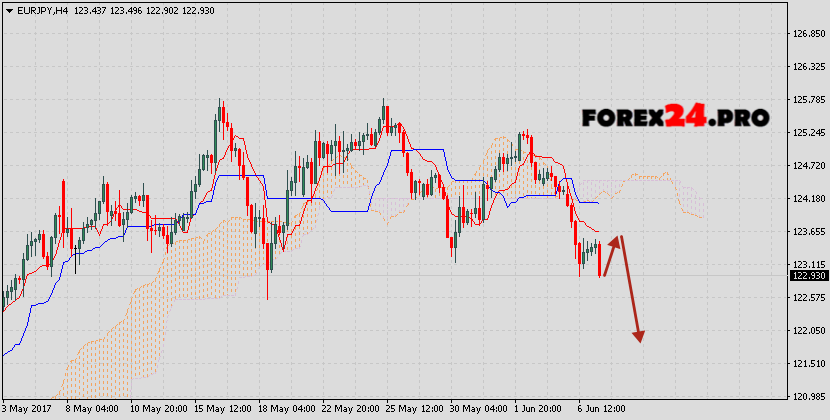This screenshot has height=420, width=830.
Task: Click the triangle arrow before EURJPY,H4
Action: [8, 8]
